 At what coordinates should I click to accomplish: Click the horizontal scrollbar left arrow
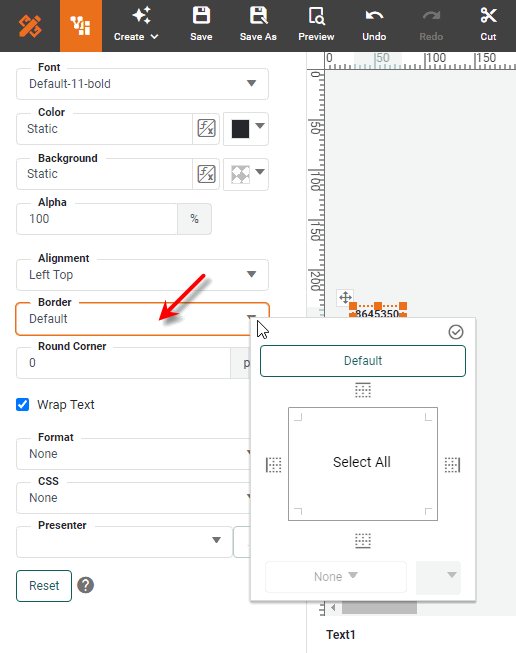click(333, 608)
